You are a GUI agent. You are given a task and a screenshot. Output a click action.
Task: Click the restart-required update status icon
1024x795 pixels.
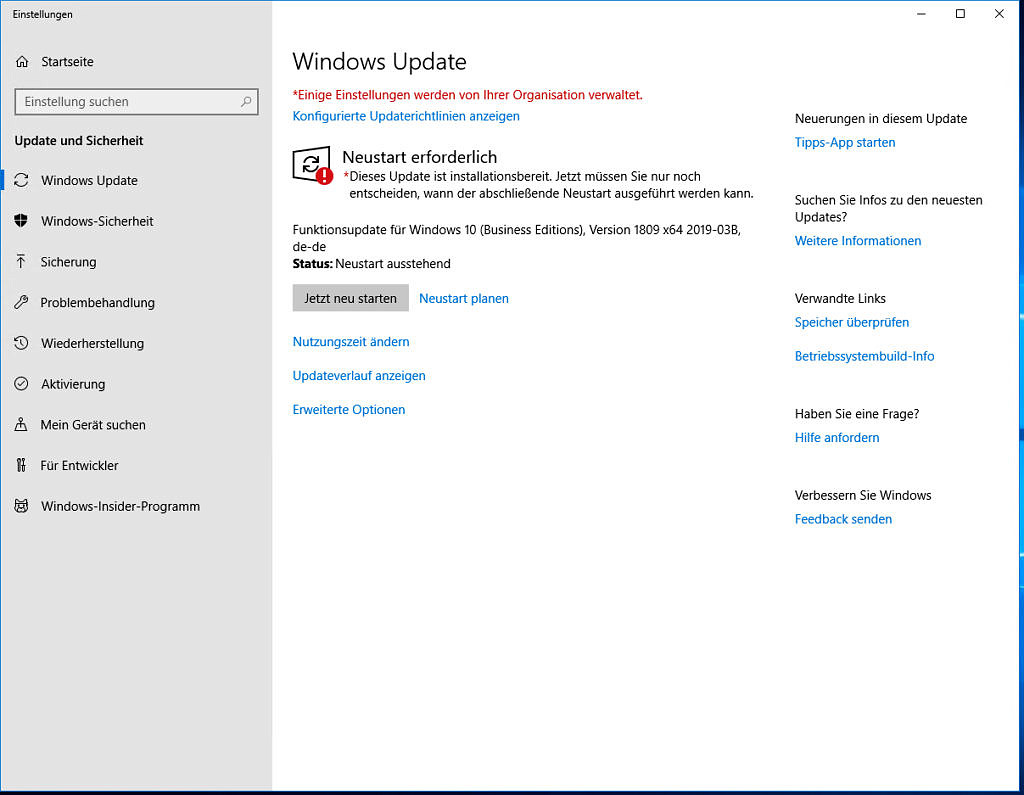click(x=312, y=166)
